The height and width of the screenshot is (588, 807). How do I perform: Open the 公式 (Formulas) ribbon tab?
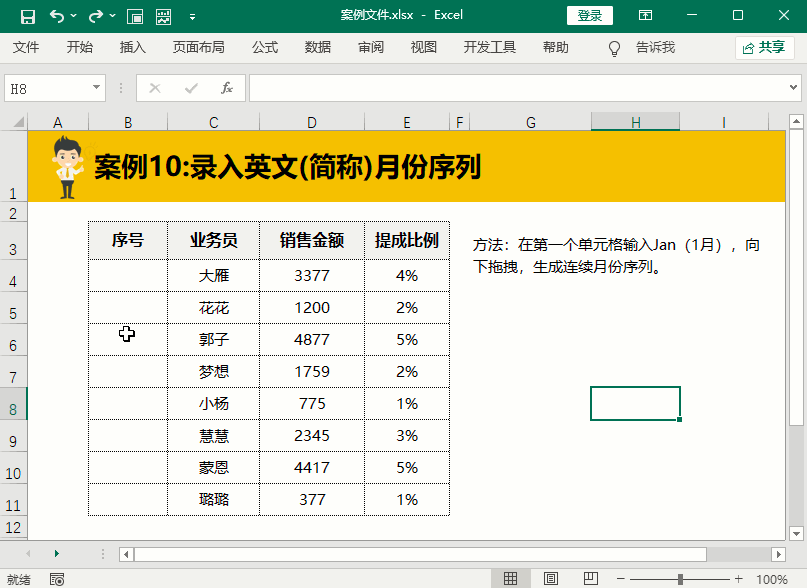tap(265, 47)
